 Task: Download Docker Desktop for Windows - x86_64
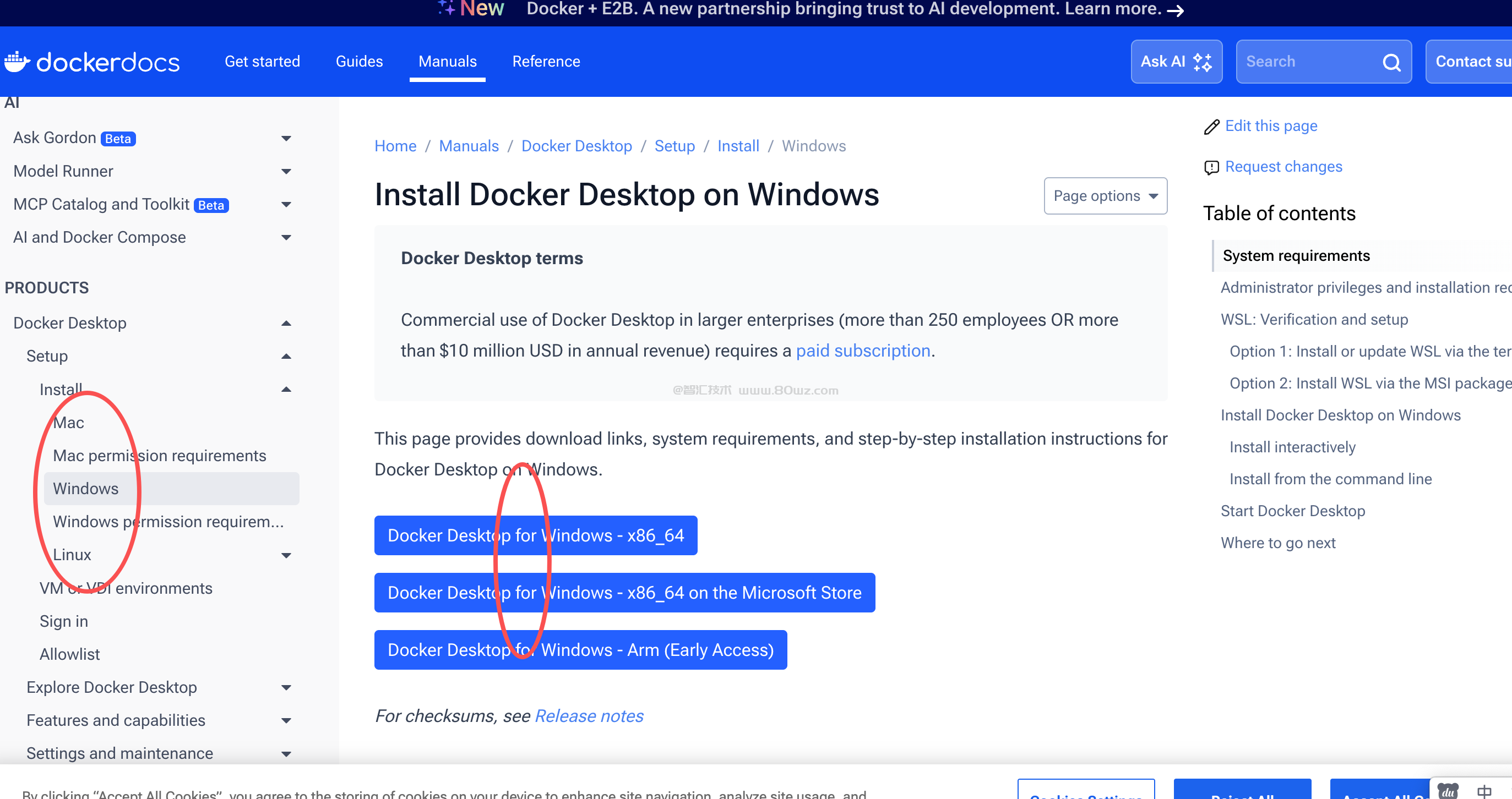click(x=535, y=535)
